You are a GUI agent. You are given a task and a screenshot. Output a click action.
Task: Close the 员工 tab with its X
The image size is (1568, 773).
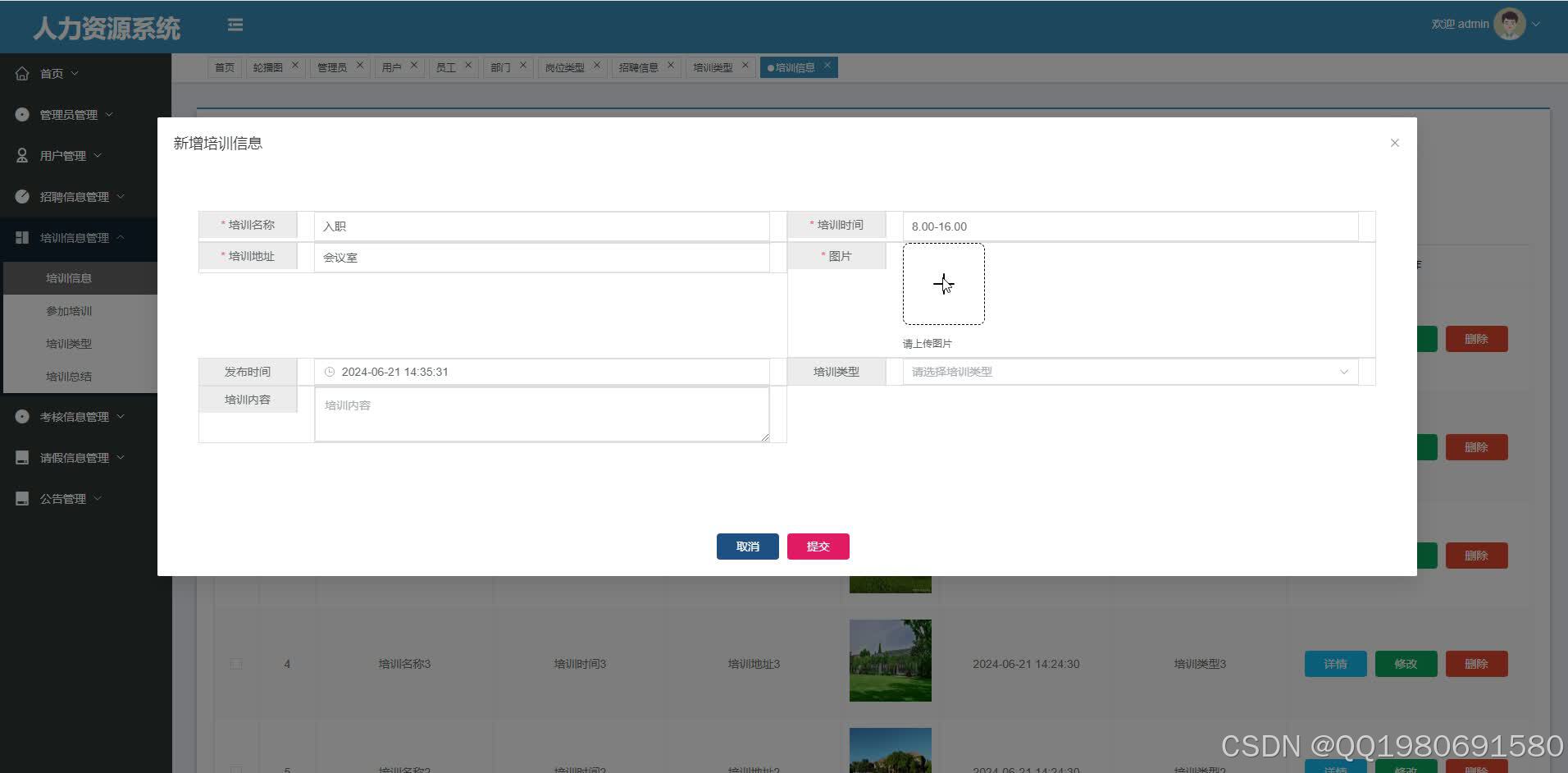(x=468, y=65)
